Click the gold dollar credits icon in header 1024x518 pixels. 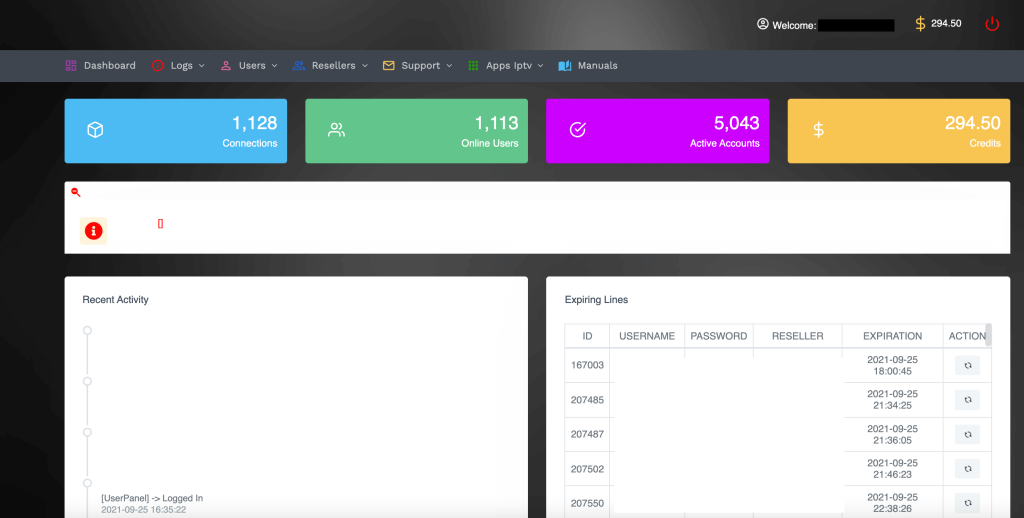click(920, 24)
